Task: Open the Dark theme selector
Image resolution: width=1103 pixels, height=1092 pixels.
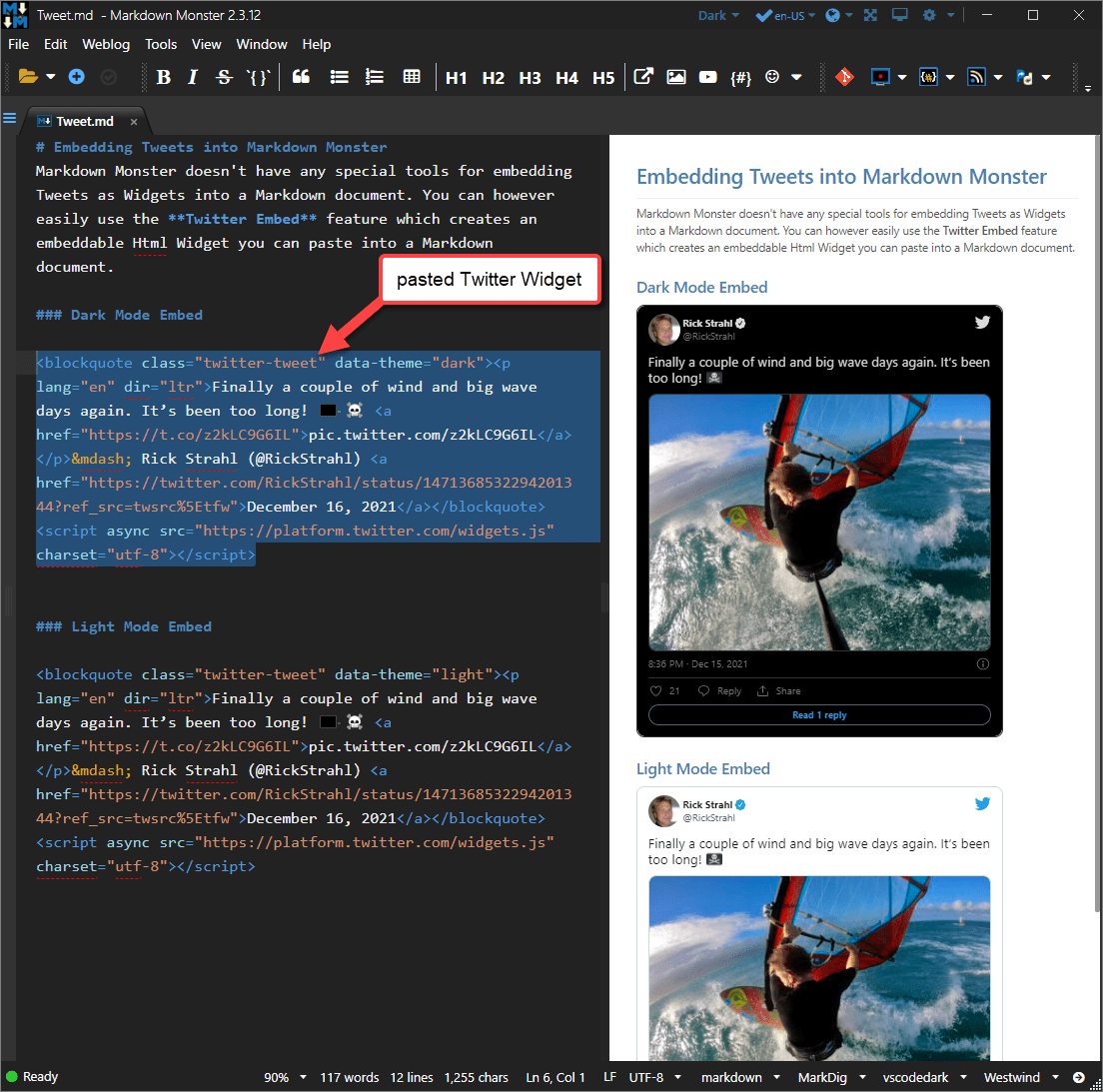Action: pos(718,15)
